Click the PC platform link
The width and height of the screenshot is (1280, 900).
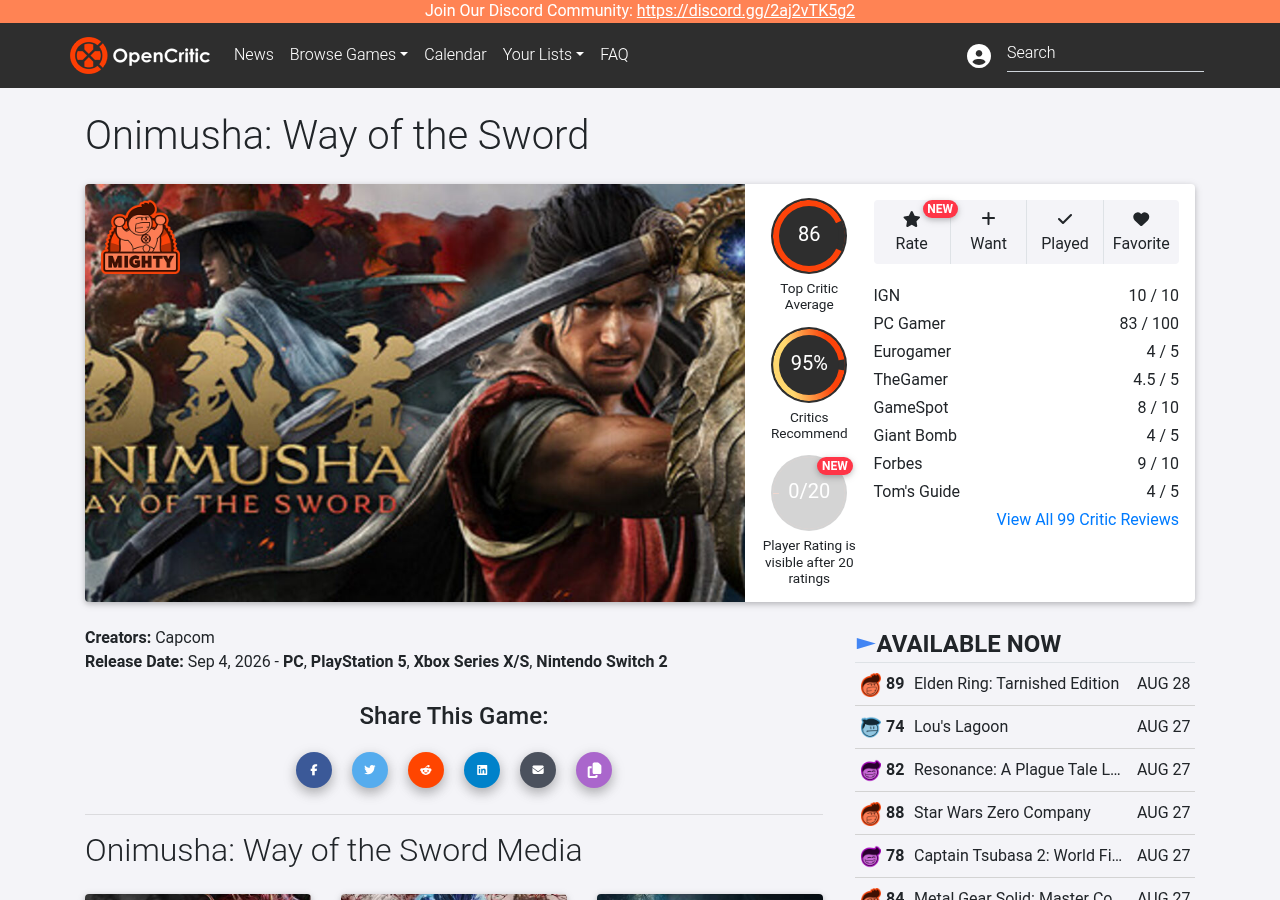[293, 662]
